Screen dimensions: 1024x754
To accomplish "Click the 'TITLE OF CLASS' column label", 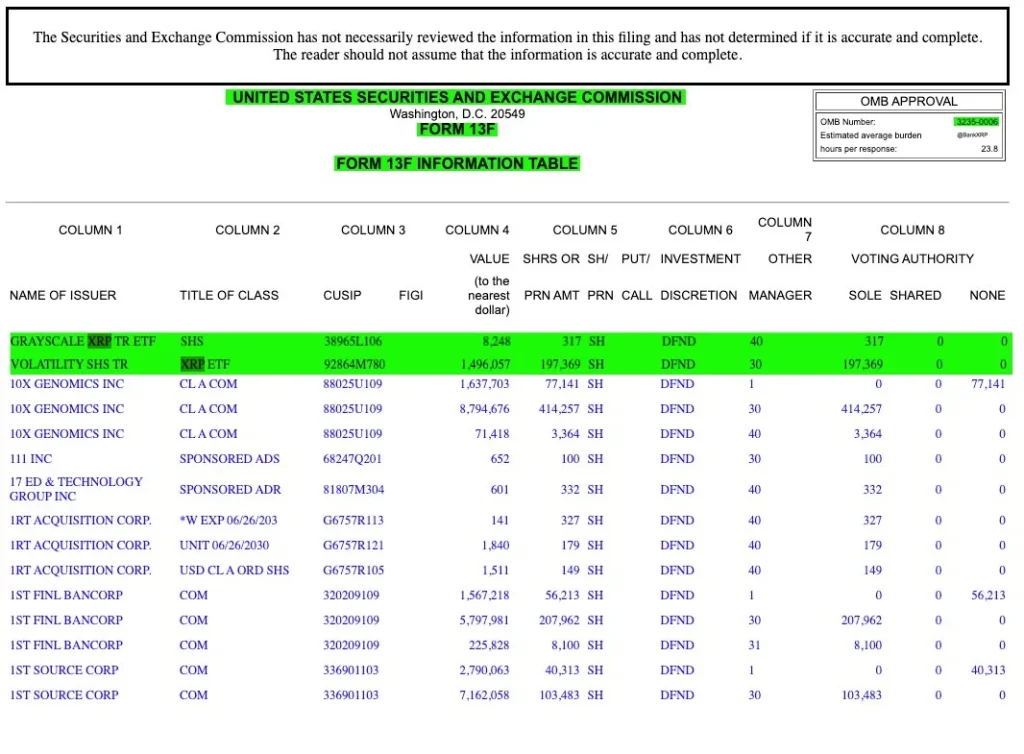I will pos(229,295).
